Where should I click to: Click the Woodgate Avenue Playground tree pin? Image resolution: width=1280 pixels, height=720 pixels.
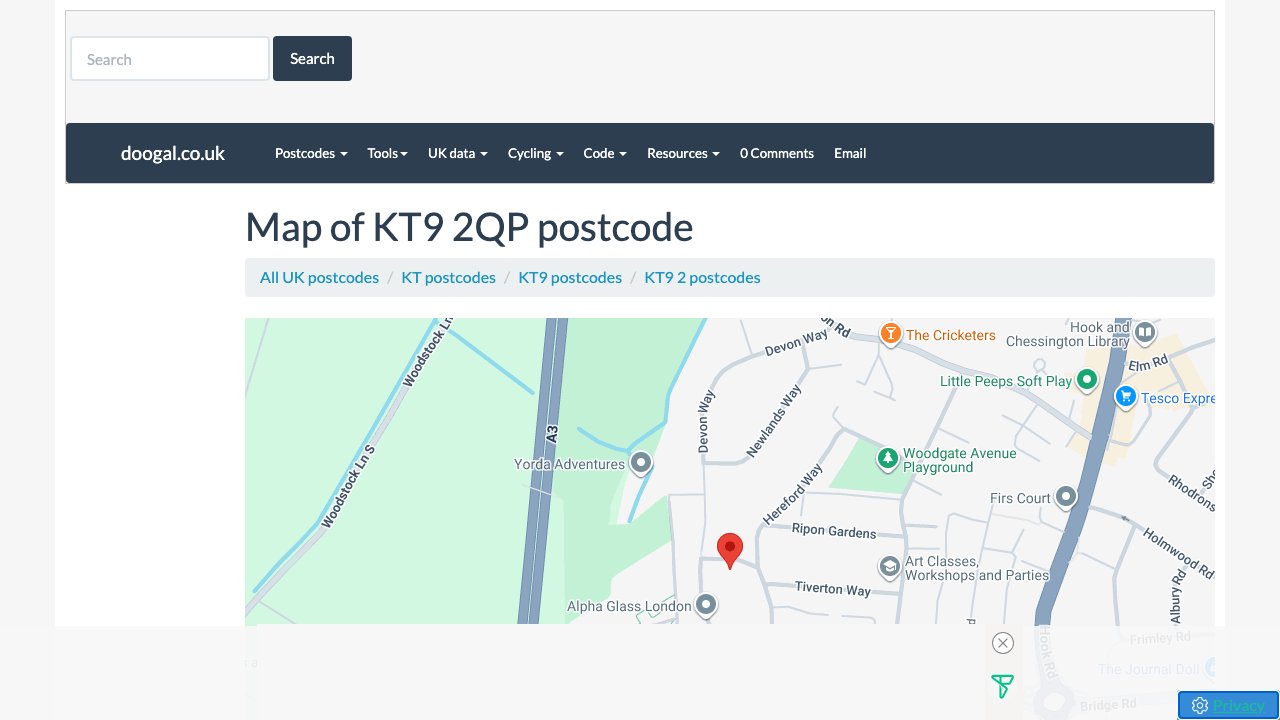(x=887, y=458)
